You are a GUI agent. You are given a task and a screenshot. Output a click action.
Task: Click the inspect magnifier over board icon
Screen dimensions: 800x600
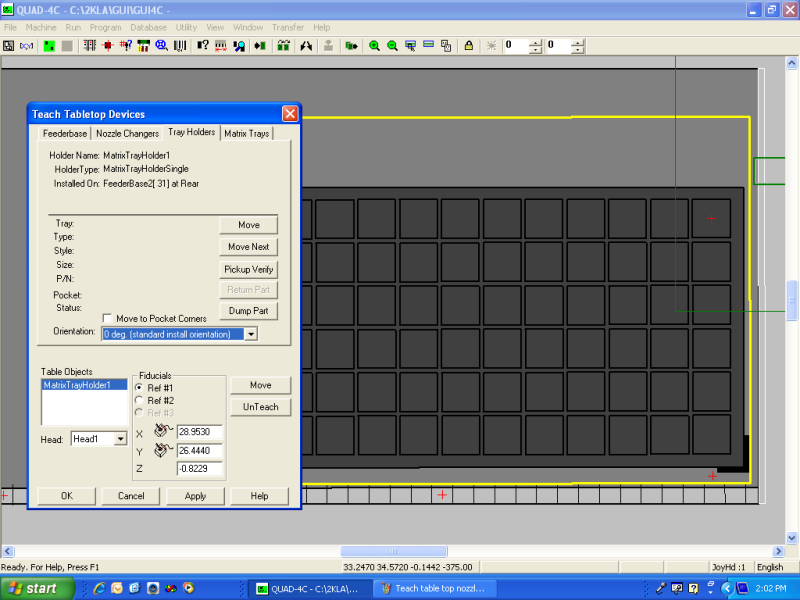click(x=239, y=46)
